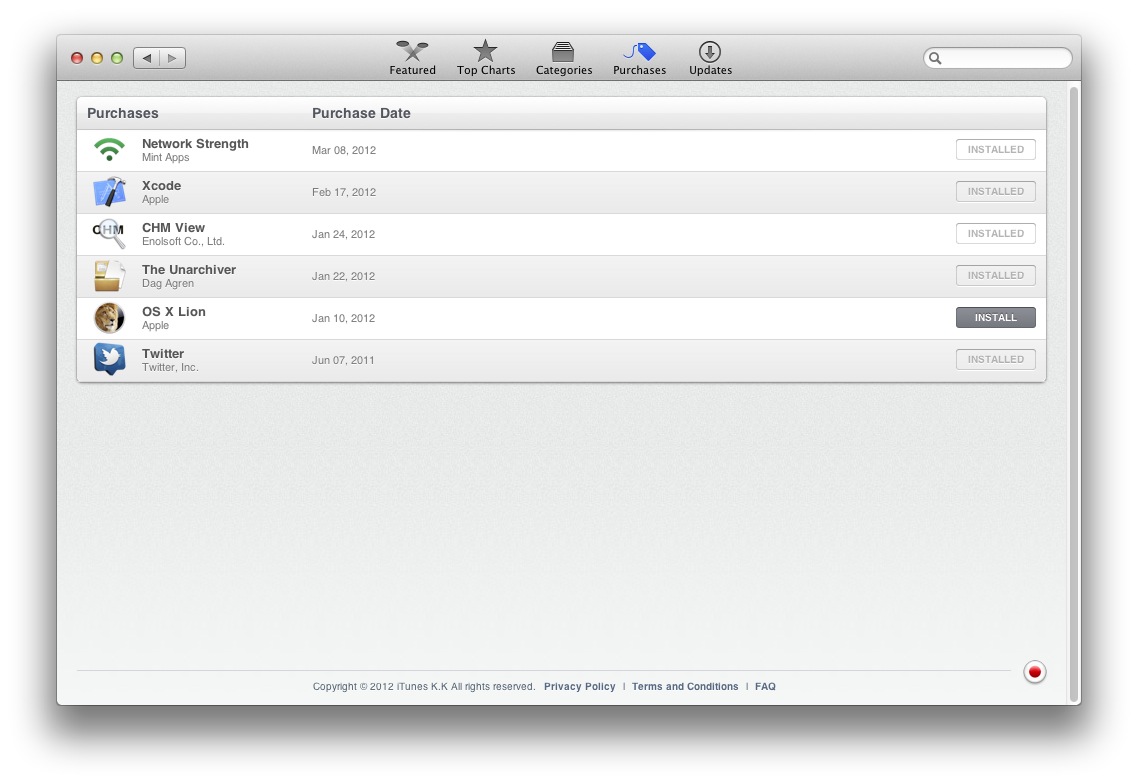The width and height of the screenshot is (1138, 784).
Task: Click the red record dot icon
Action: (x=1035, y=672)
